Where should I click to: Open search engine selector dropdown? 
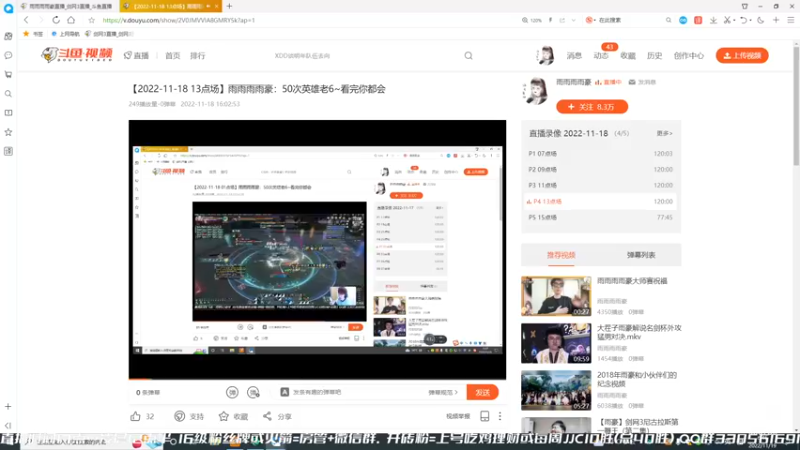[x=590, y=20]
